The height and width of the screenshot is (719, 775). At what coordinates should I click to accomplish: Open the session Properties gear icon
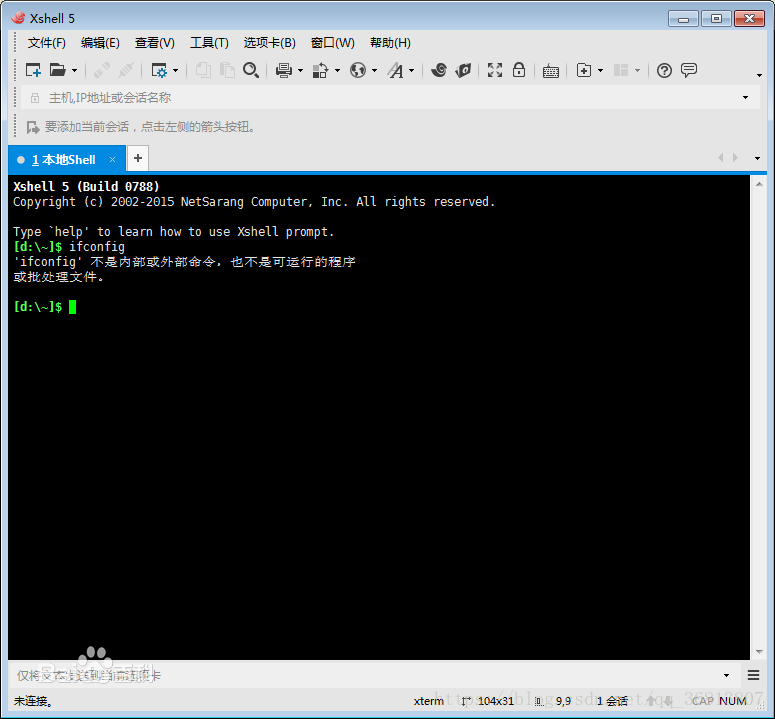pos(159,70)
